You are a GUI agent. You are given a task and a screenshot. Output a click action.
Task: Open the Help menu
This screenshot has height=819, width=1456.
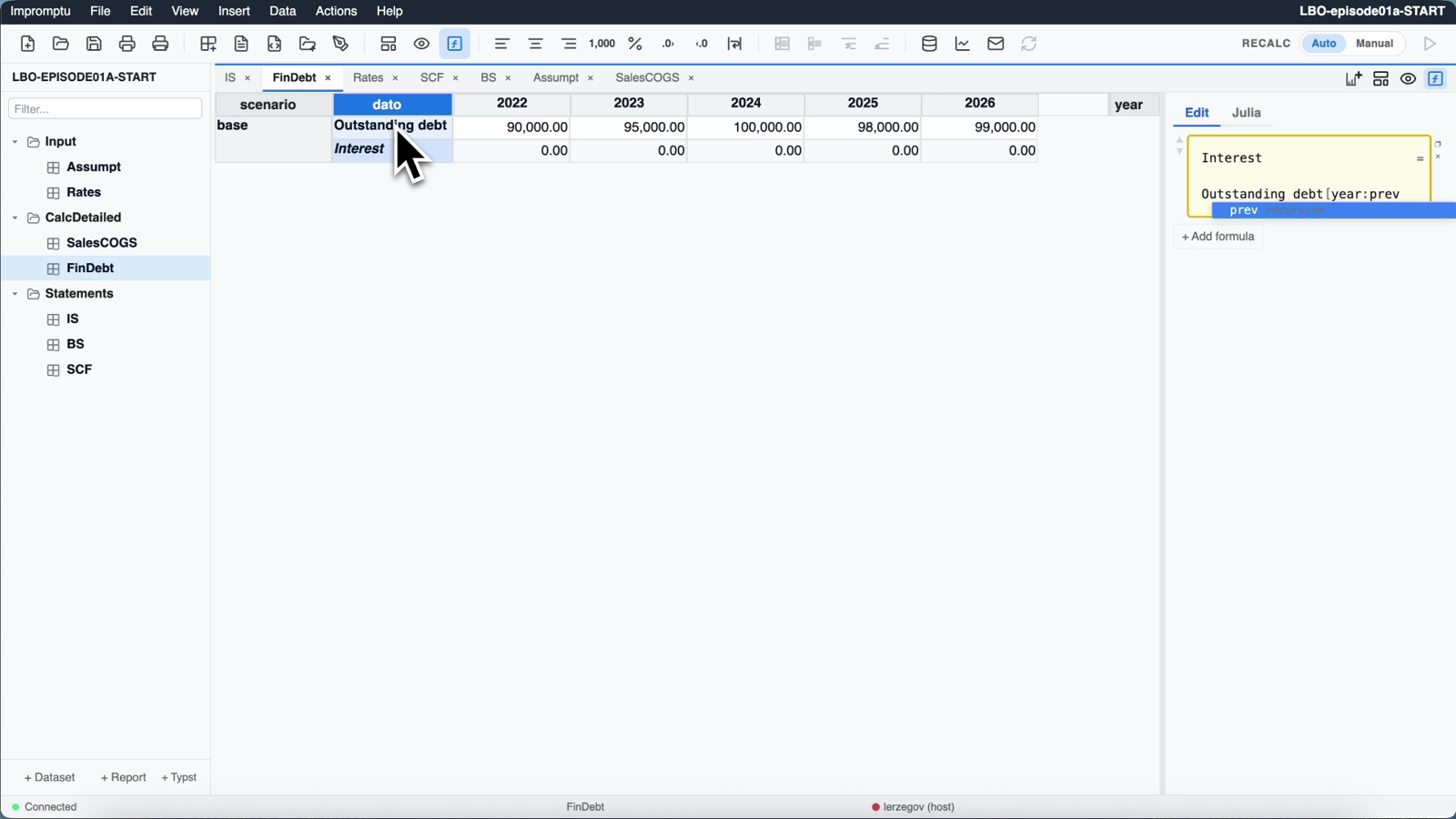point(389,11)
